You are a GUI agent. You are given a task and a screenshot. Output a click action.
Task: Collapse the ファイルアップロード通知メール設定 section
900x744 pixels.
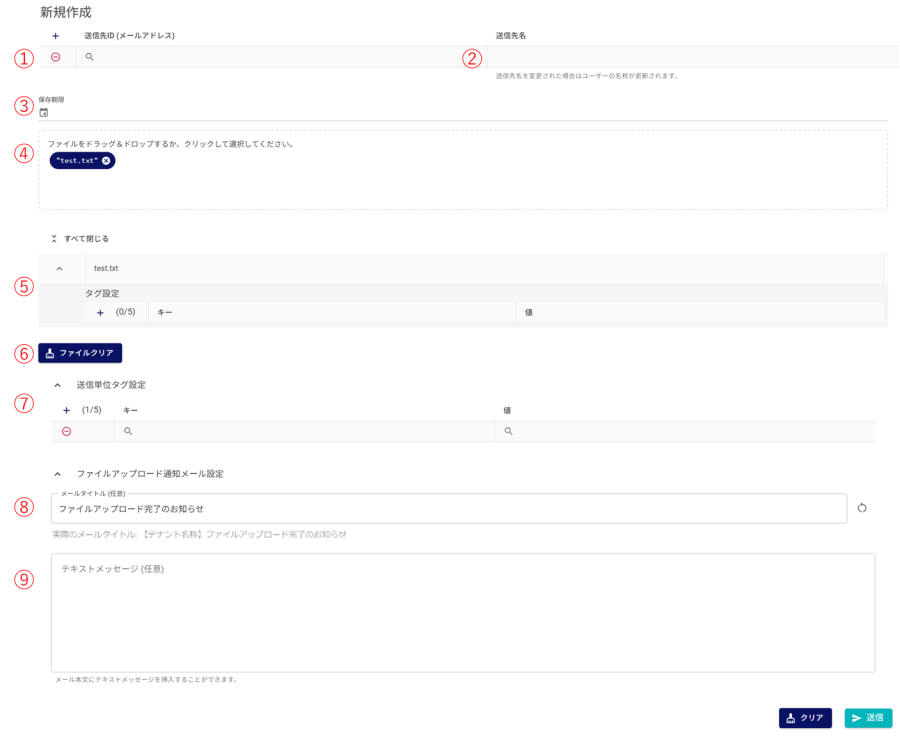(58, 474)
